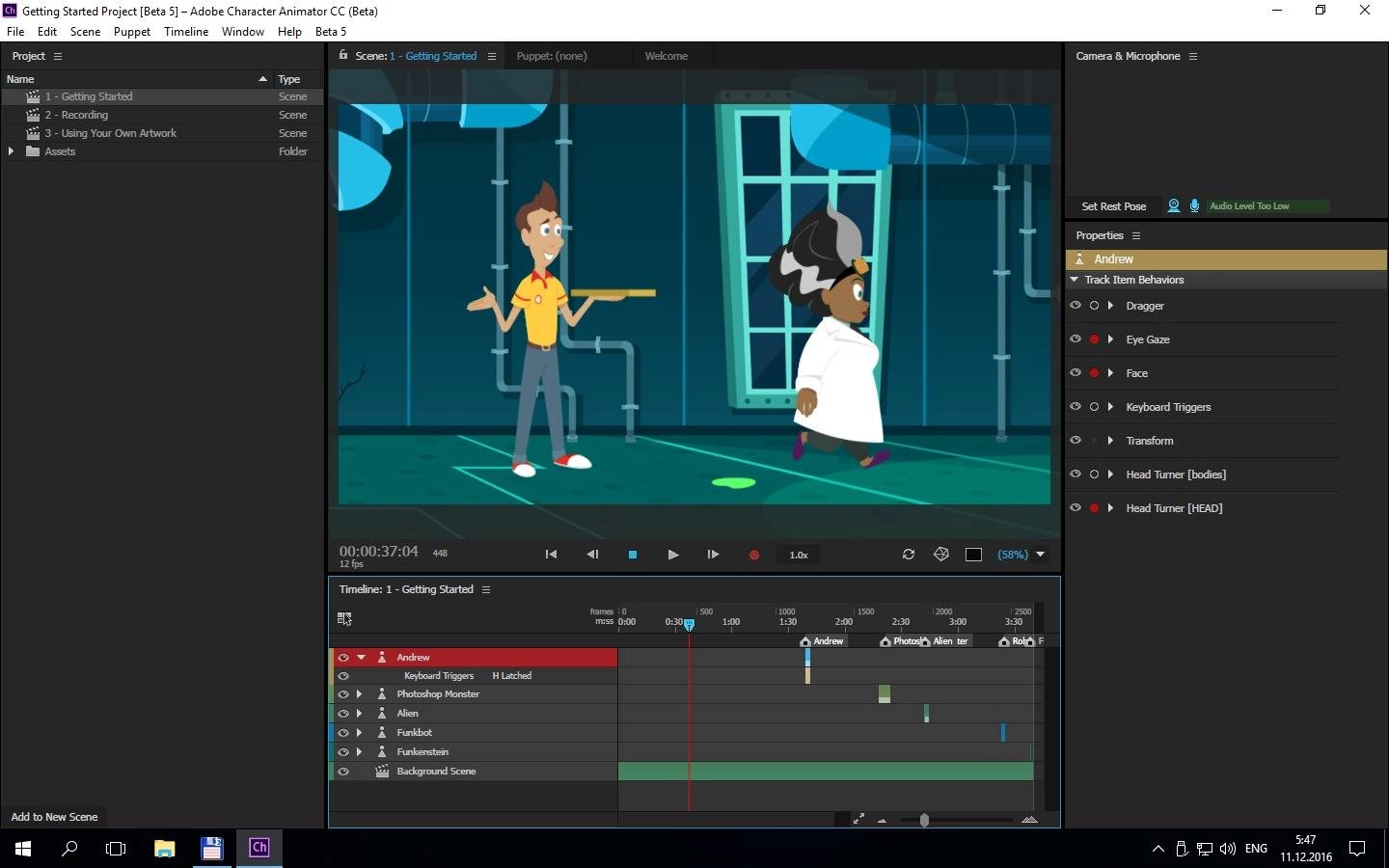Hide the Photoshop Monster track
The image size is (1389, 868).
click(x=342, y=694)
